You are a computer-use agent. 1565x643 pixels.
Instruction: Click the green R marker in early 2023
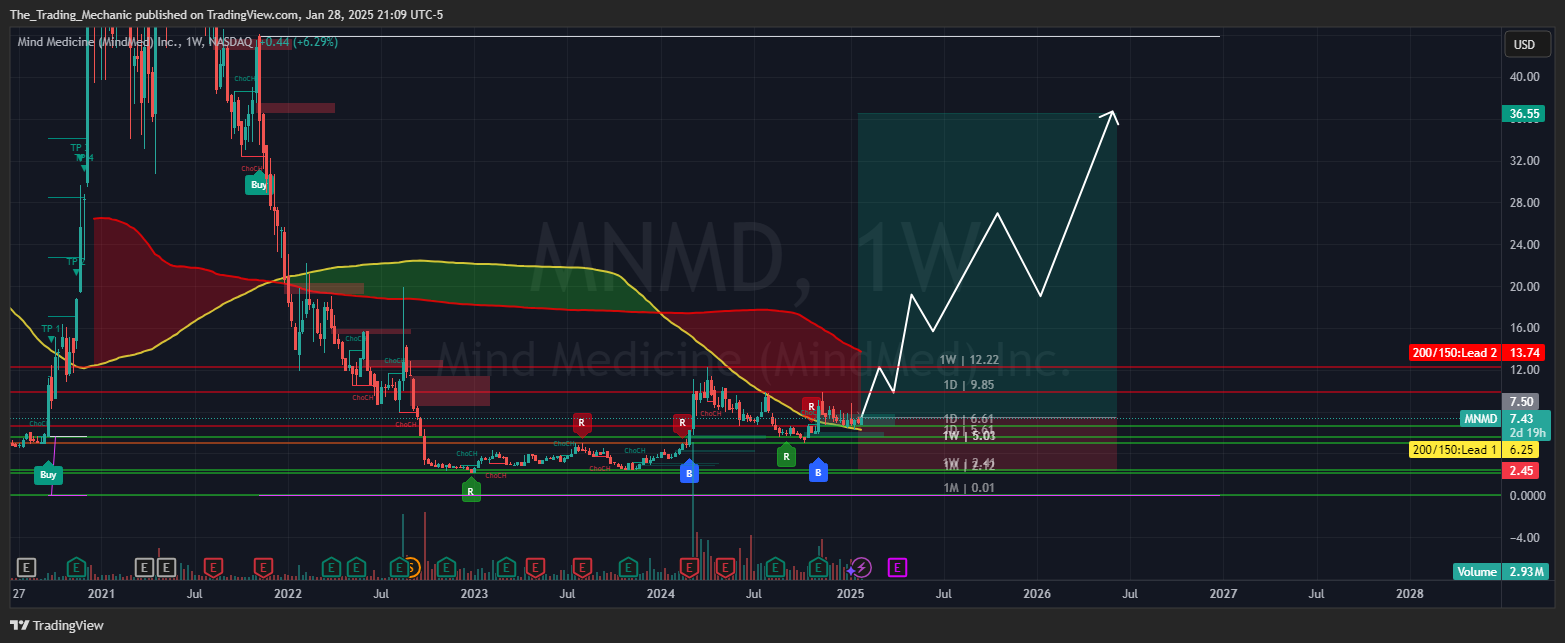470,490
